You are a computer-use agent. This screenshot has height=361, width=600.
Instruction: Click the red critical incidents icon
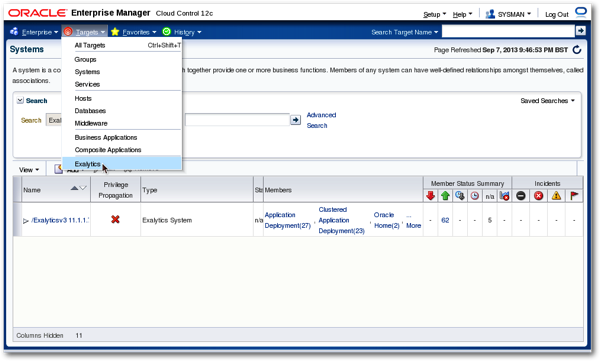538,196
